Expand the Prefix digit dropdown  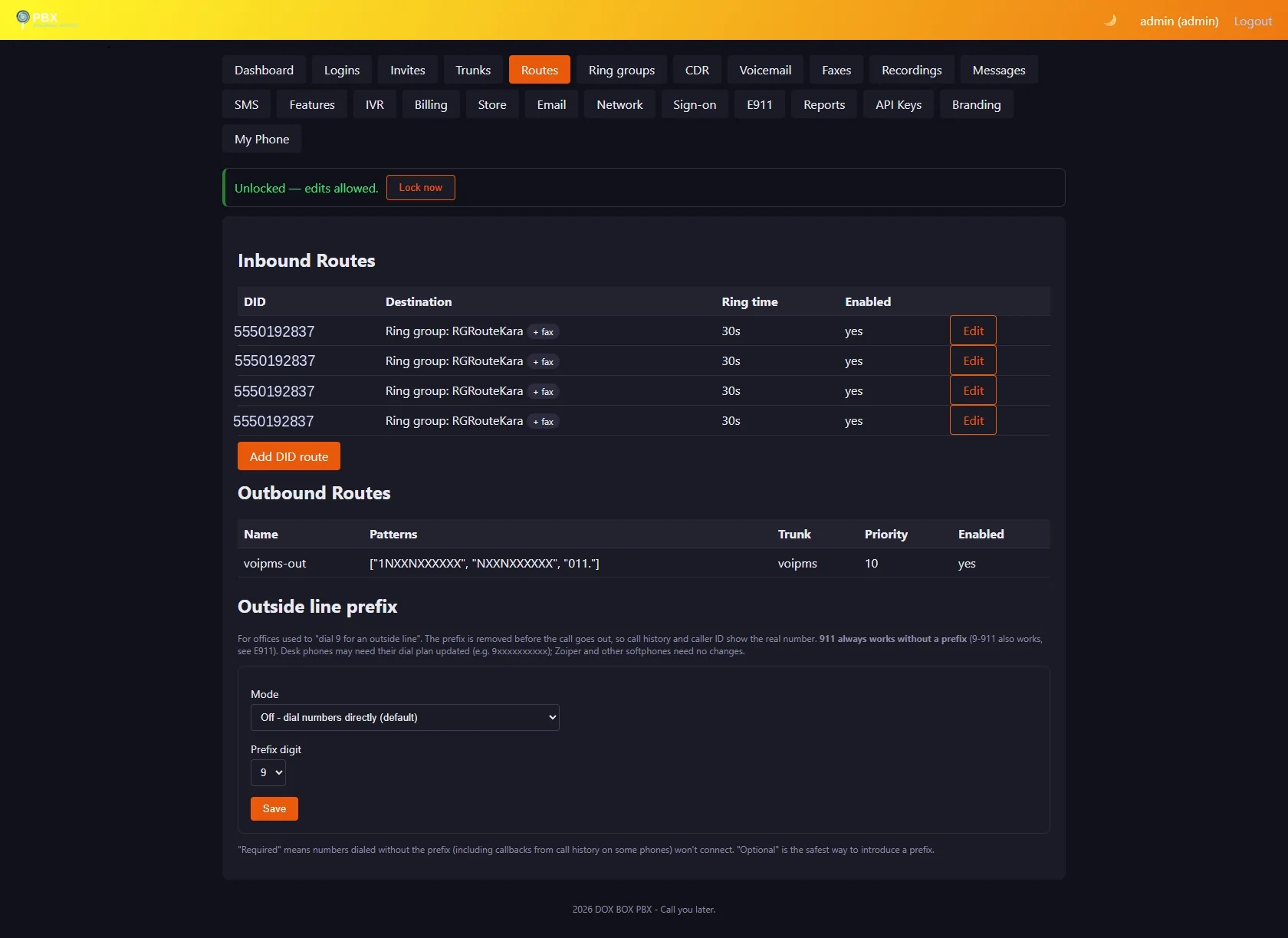pyautogui.click(x=268, y=772)
